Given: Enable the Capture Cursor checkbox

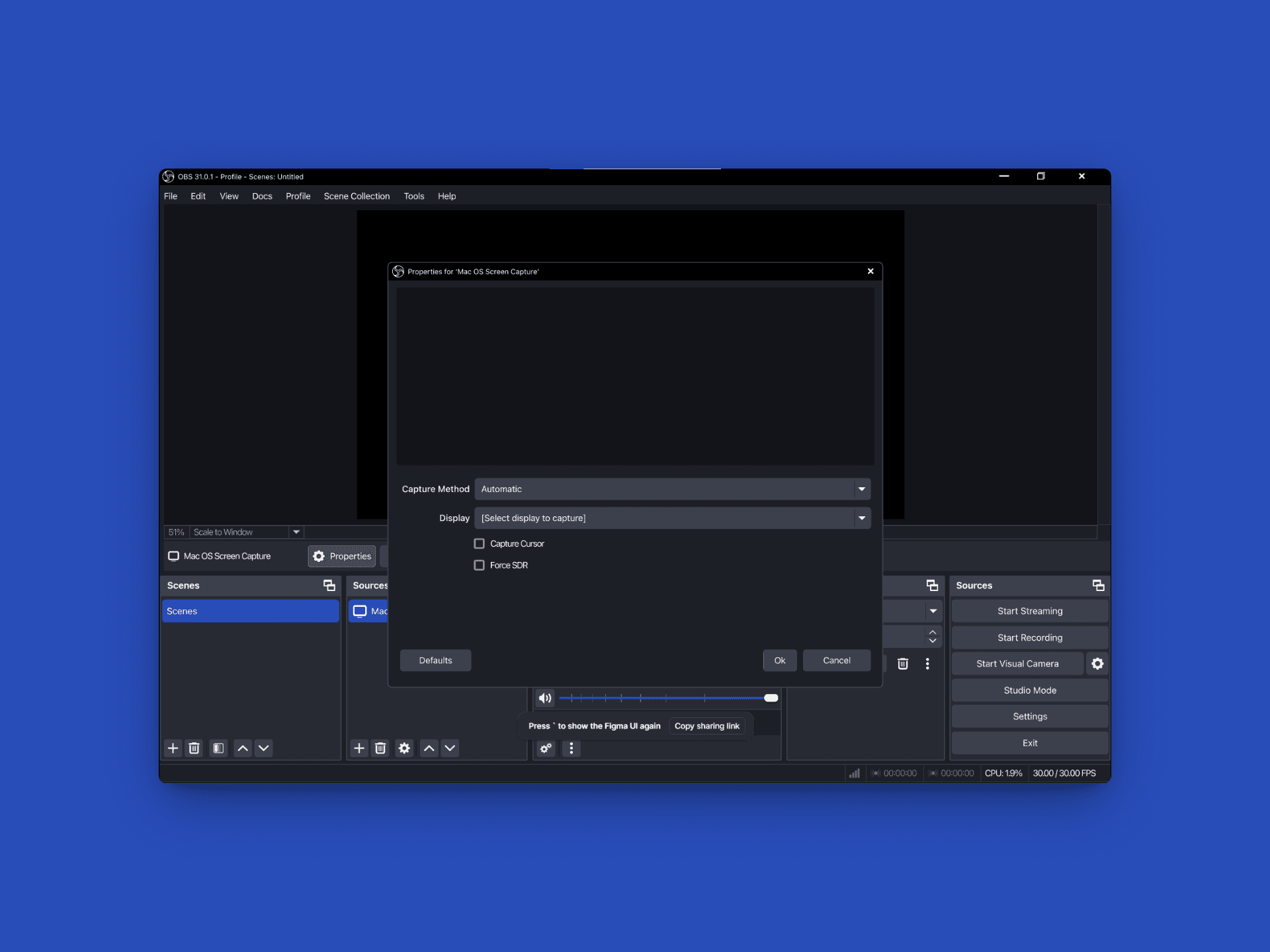Looking at the screenshot, I should 479,543.
